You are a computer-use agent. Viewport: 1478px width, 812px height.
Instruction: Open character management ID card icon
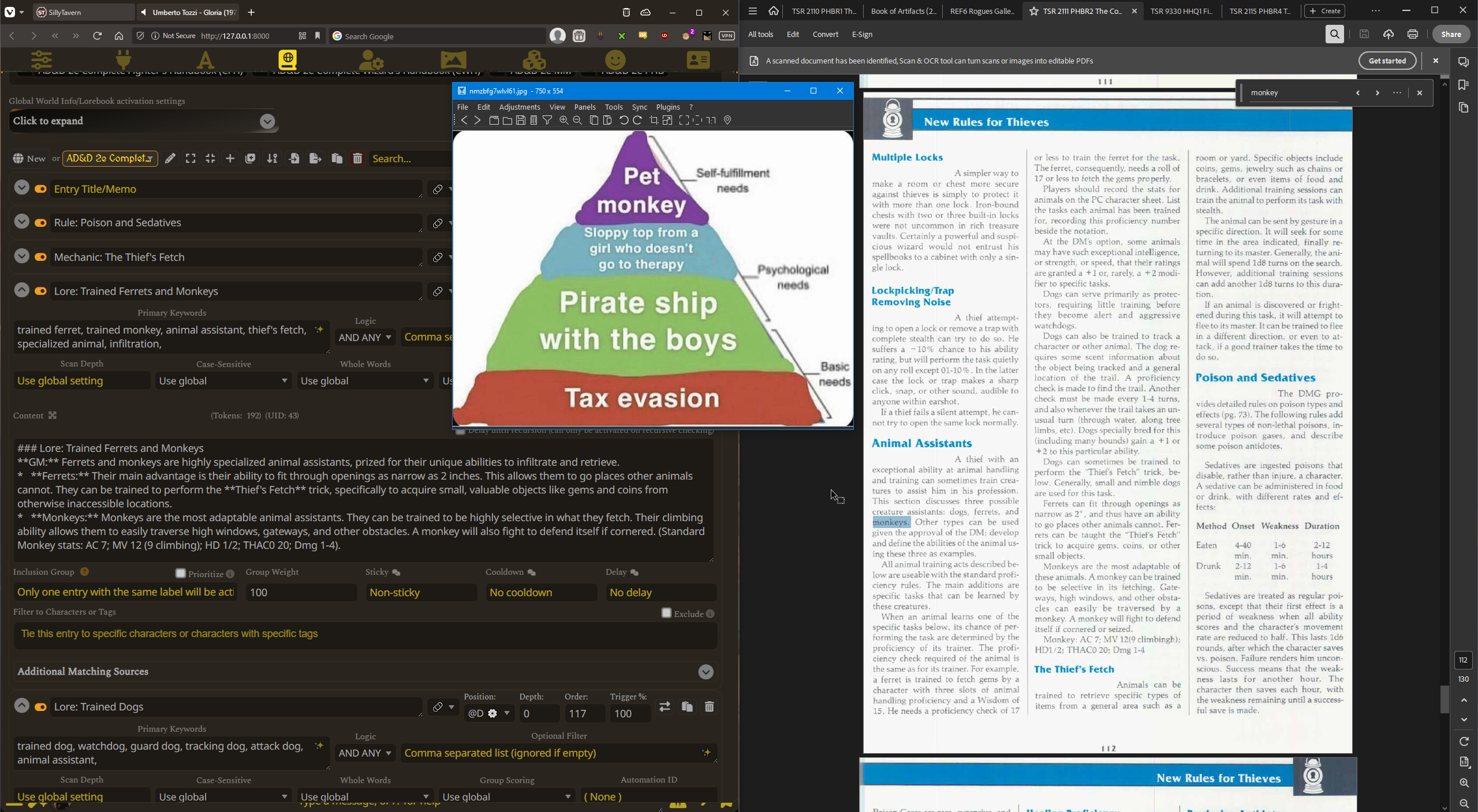click(698, 60)
